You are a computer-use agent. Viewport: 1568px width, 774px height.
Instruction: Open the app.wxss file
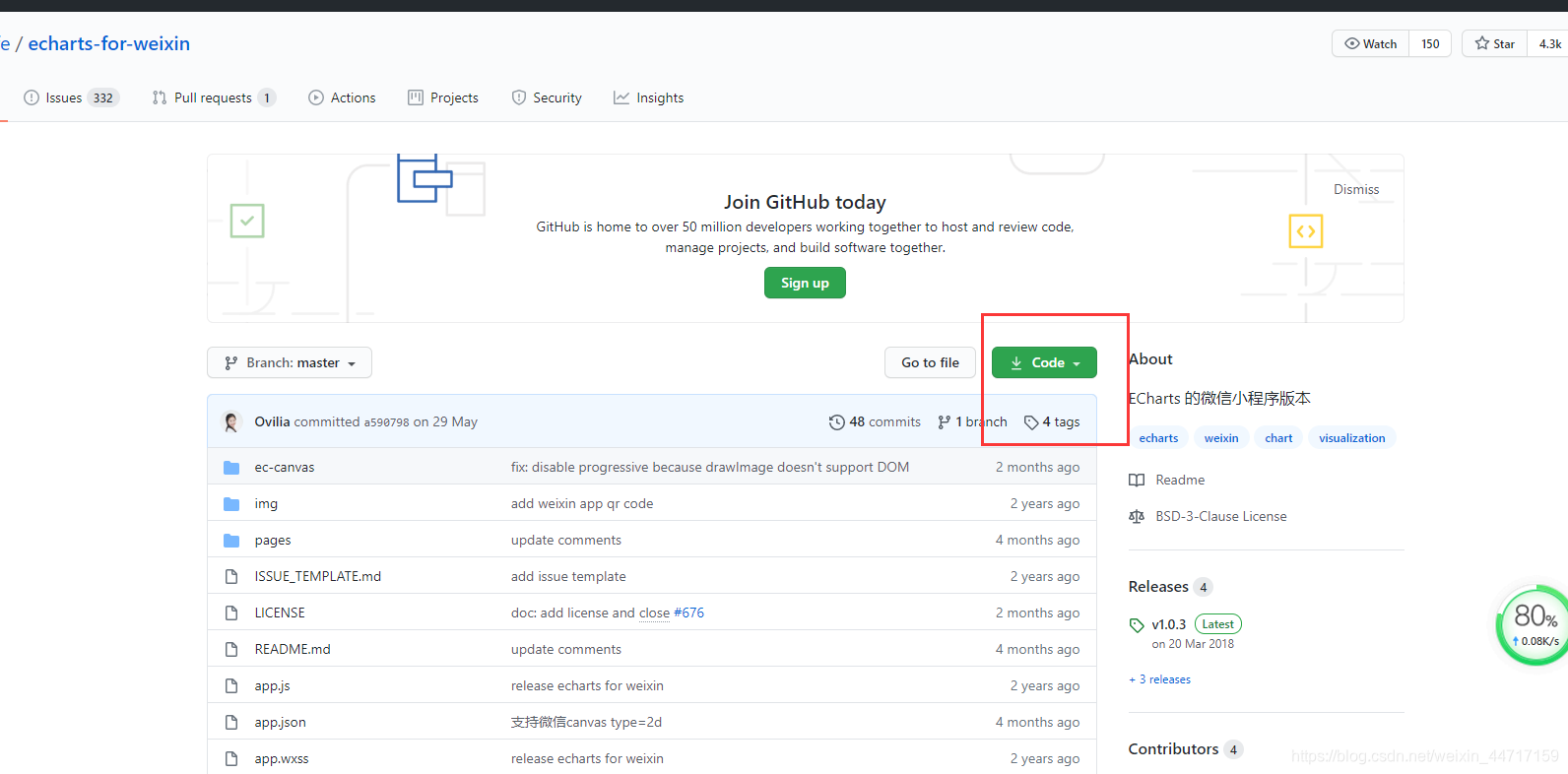coord(282,758)
